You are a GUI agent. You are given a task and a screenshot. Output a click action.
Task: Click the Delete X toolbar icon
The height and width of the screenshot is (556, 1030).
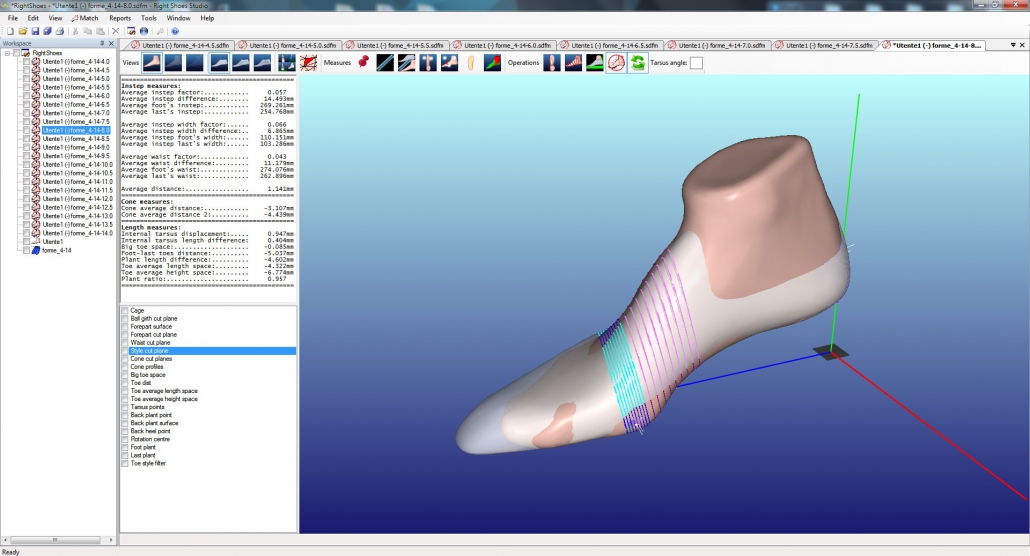coord(116,31)
